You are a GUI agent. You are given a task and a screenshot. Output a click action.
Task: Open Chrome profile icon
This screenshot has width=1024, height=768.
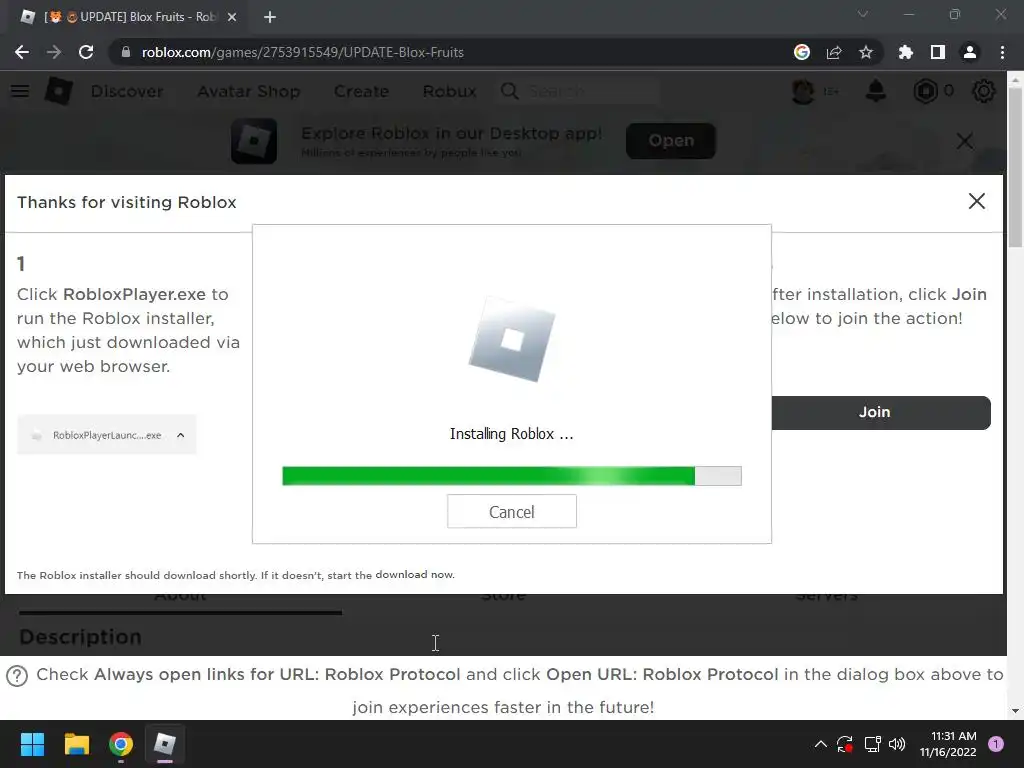[970, 52]
